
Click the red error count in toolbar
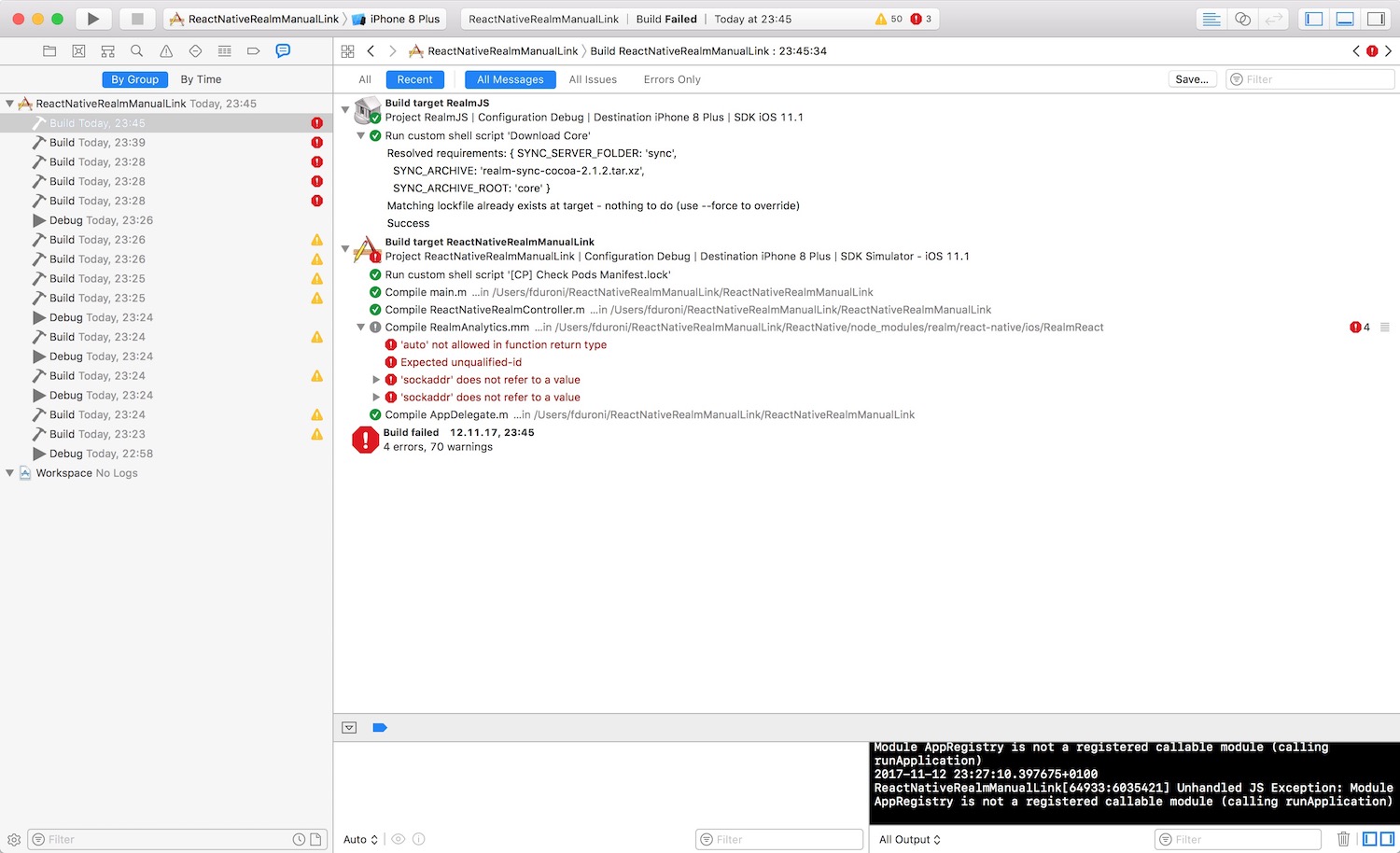pyautogui.click(x=921, y=19)
